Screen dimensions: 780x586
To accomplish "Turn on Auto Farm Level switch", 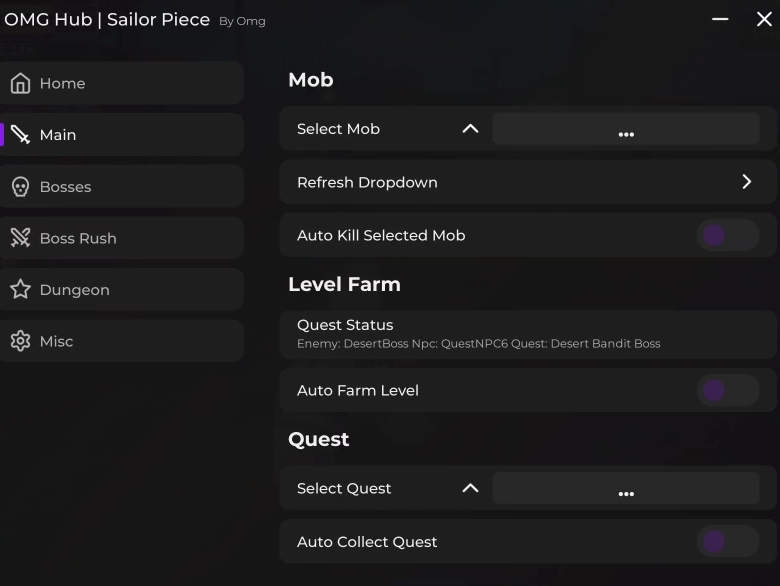I will pos(727,390).
